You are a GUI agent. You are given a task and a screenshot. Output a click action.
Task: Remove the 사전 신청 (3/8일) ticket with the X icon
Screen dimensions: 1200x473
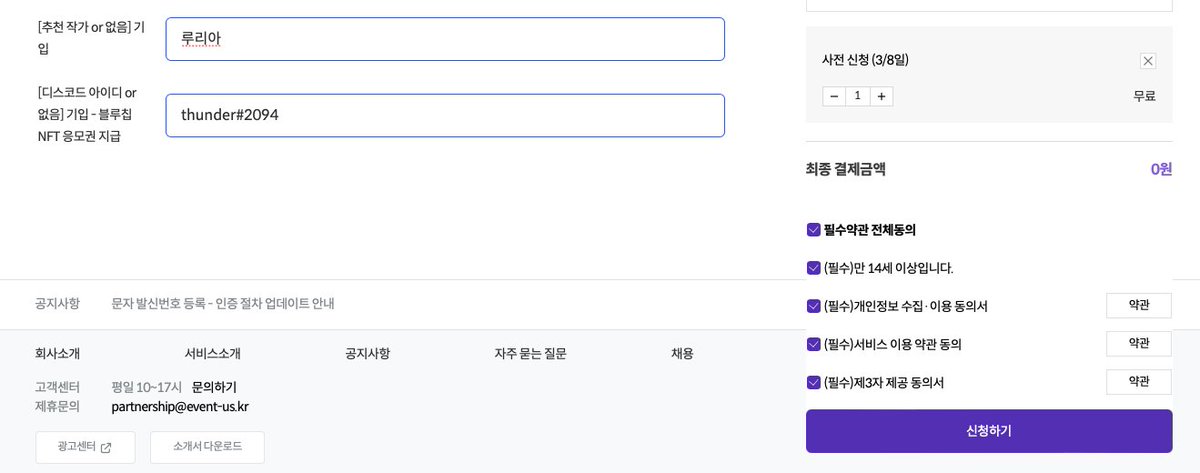[x=1148, y=61]
